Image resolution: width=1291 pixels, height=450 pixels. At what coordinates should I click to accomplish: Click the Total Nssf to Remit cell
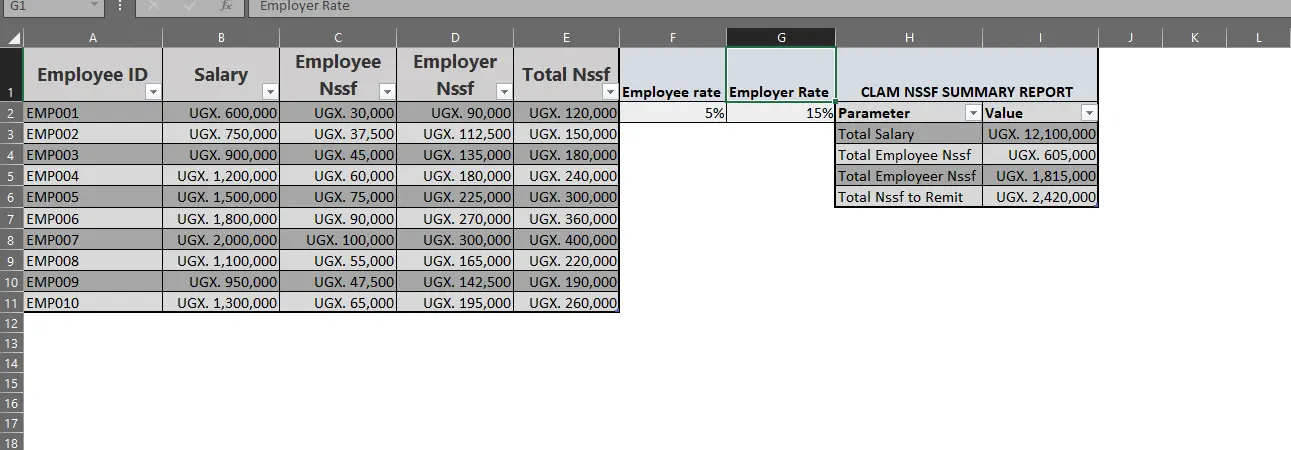909,197
